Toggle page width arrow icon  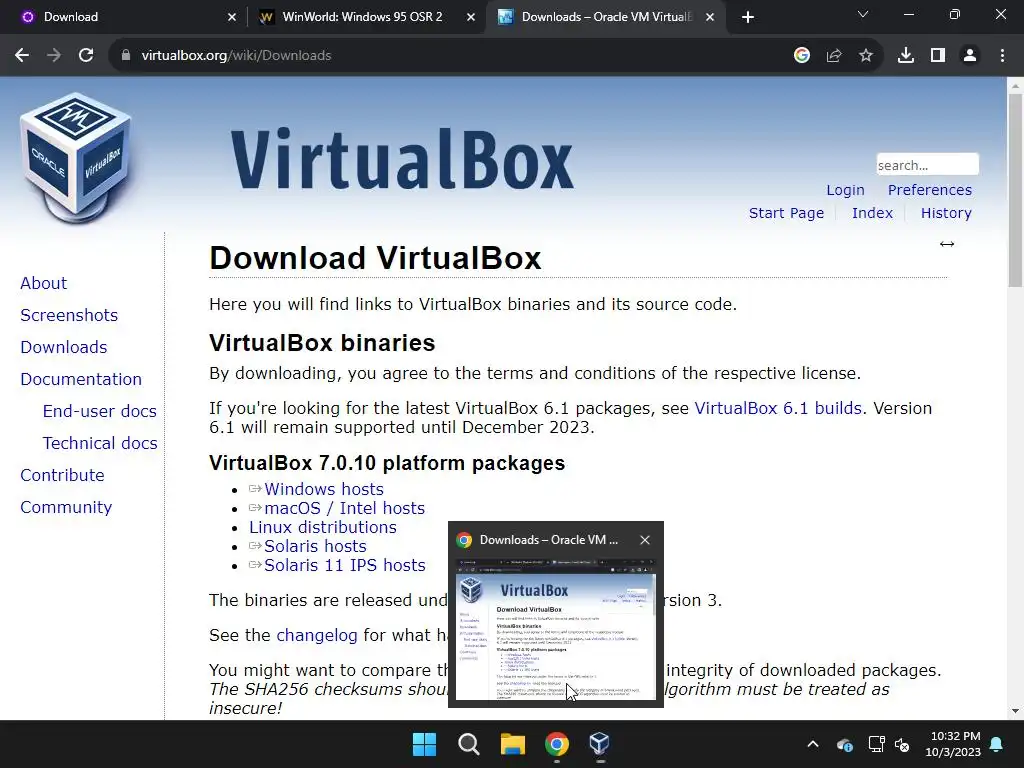[947, 244]
